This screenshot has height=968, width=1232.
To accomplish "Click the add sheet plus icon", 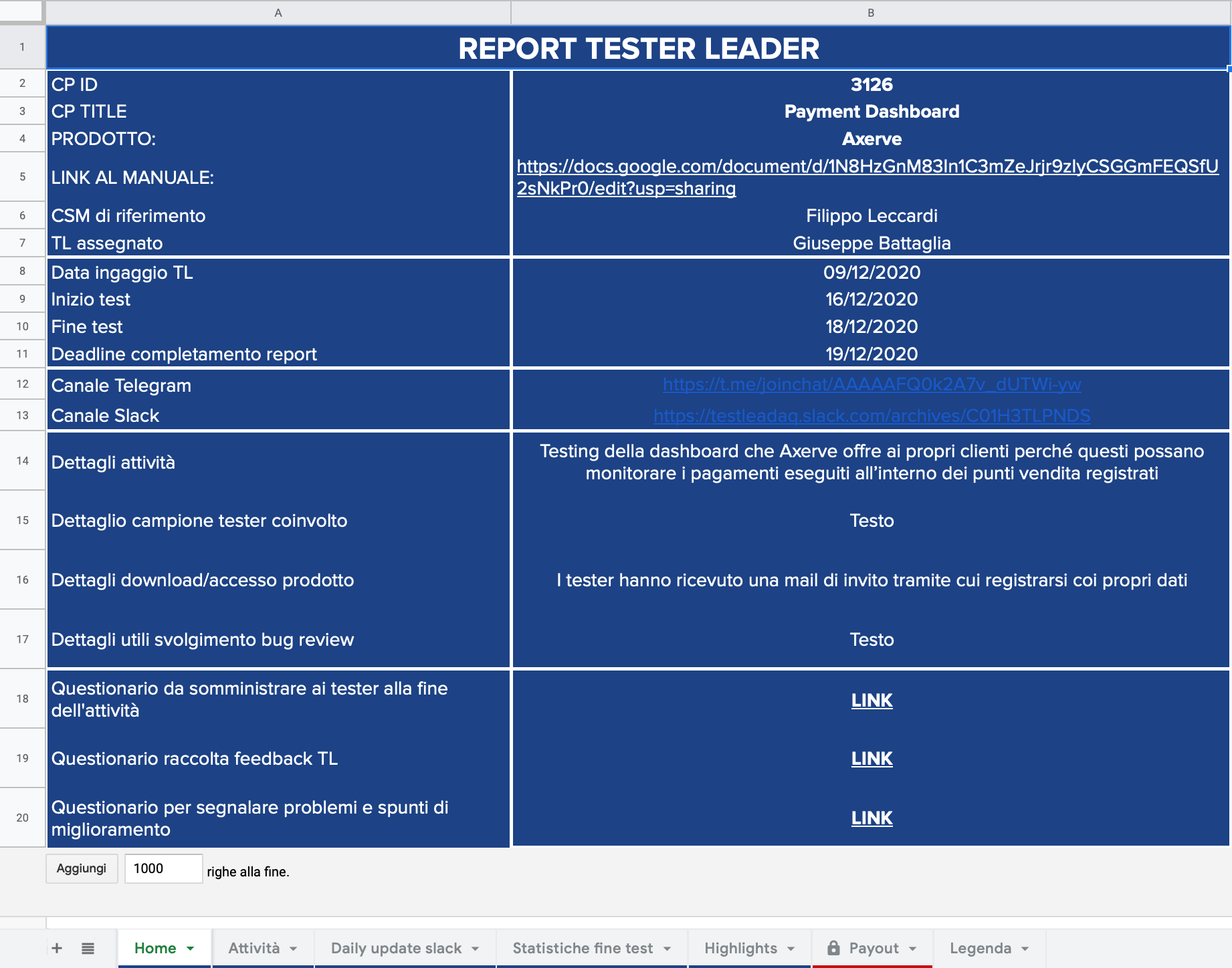I will coord(57,948).
